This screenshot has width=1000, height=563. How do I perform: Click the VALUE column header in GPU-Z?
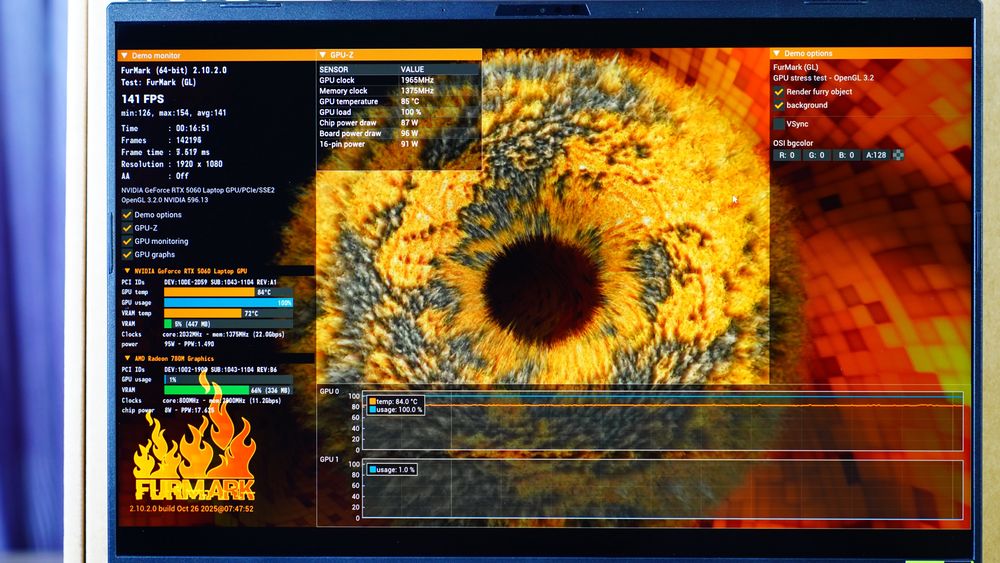pyautogui.click(x=412, y=69)
